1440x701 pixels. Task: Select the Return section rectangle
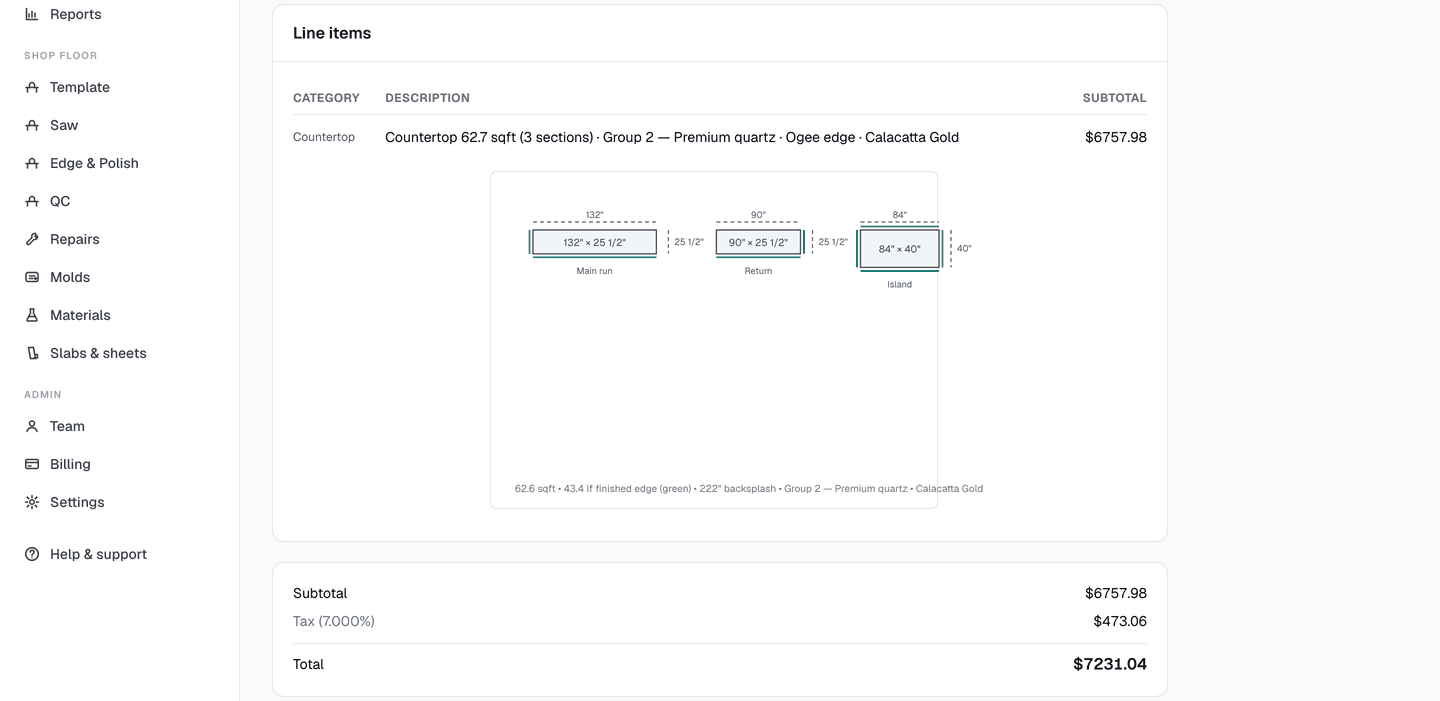[758, 242]
